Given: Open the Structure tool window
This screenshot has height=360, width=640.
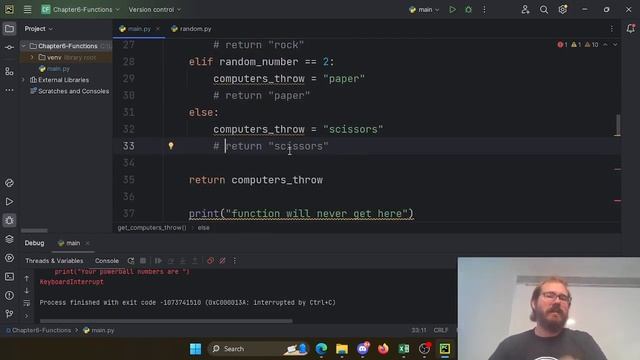Looking at the screenshot, I should click(x=9, y=72).
